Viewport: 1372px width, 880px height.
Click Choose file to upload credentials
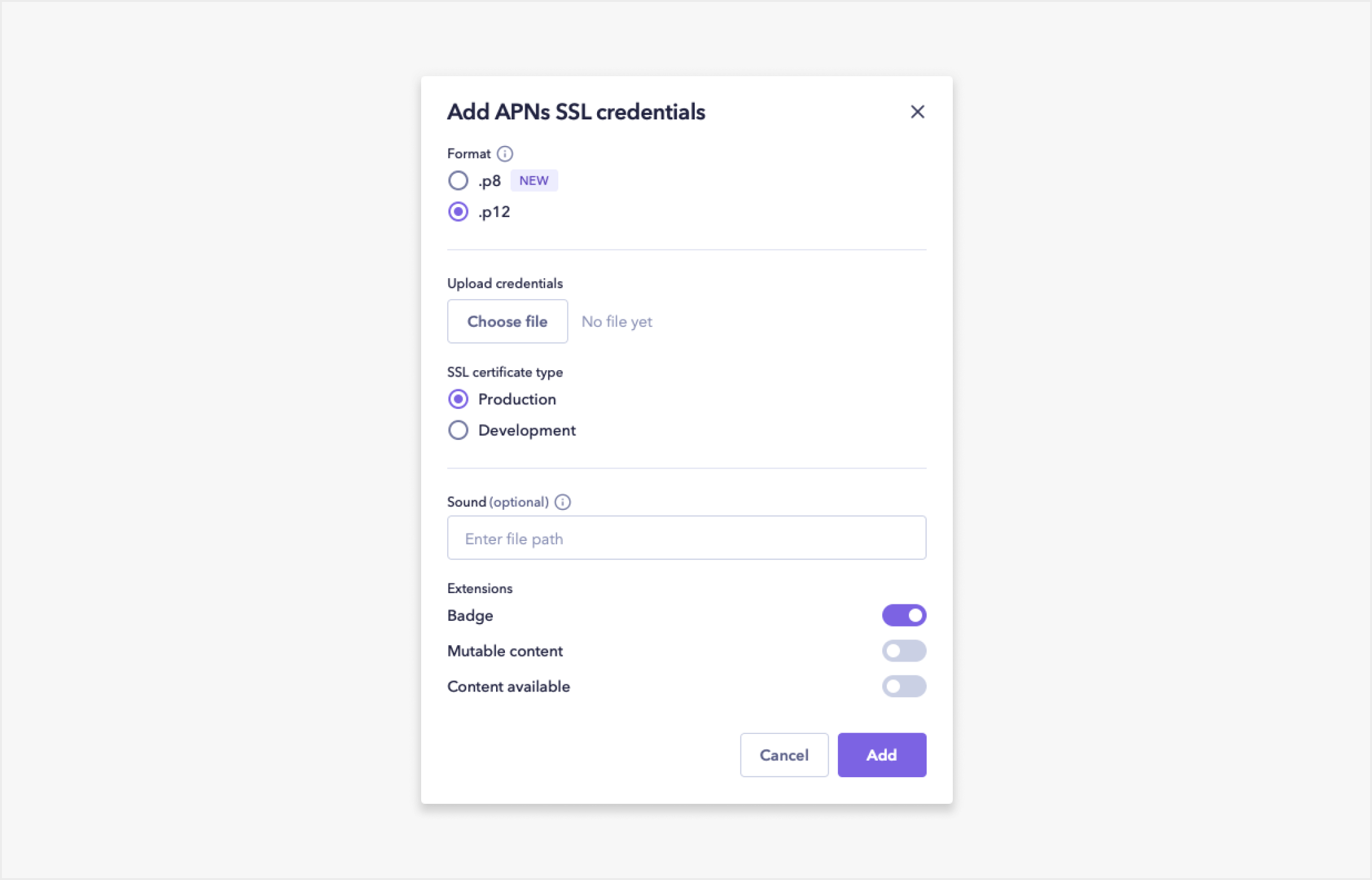tap(508, 321)
